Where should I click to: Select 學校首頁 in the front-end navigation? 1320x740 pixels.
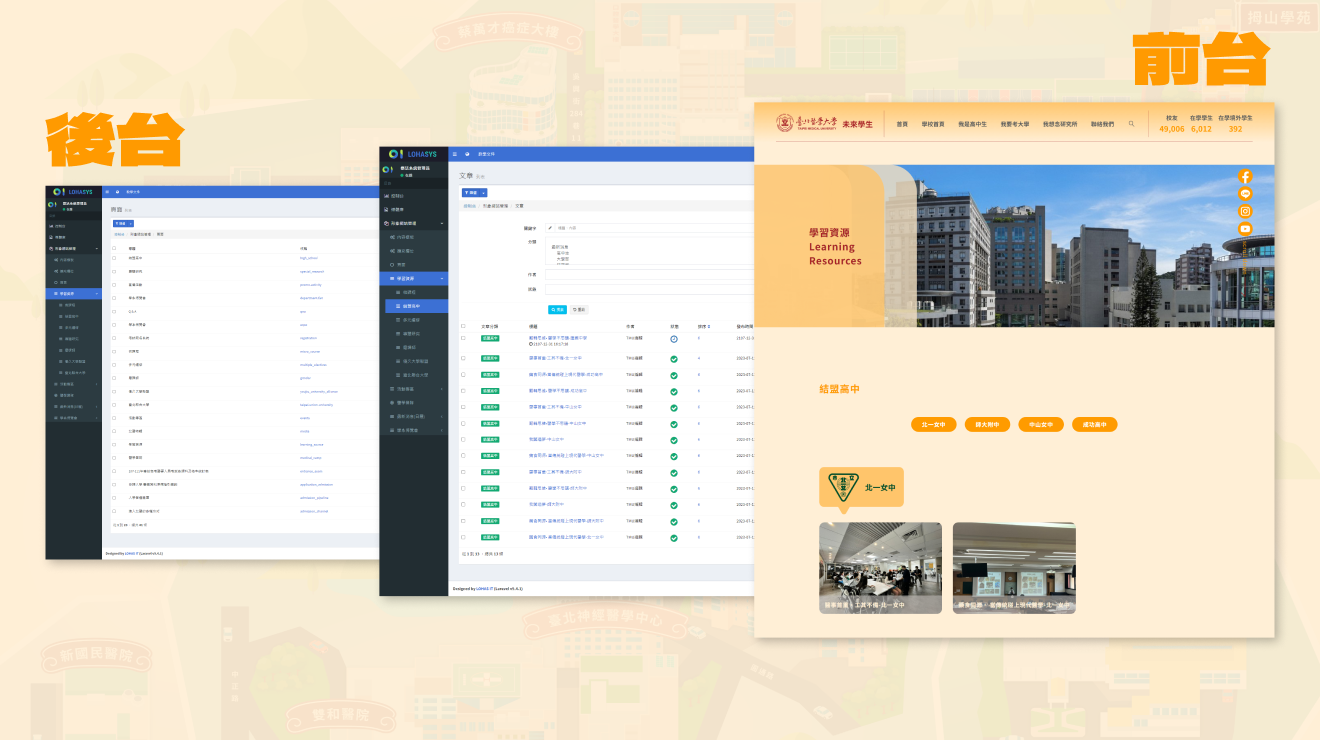click(933, 124)
